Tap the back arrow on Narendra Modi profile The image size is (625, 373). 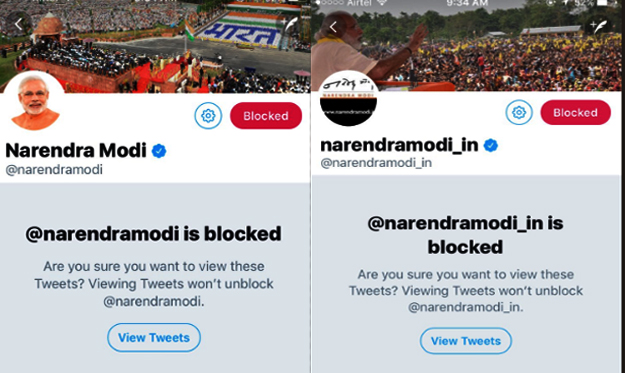[x=18, y=25]
